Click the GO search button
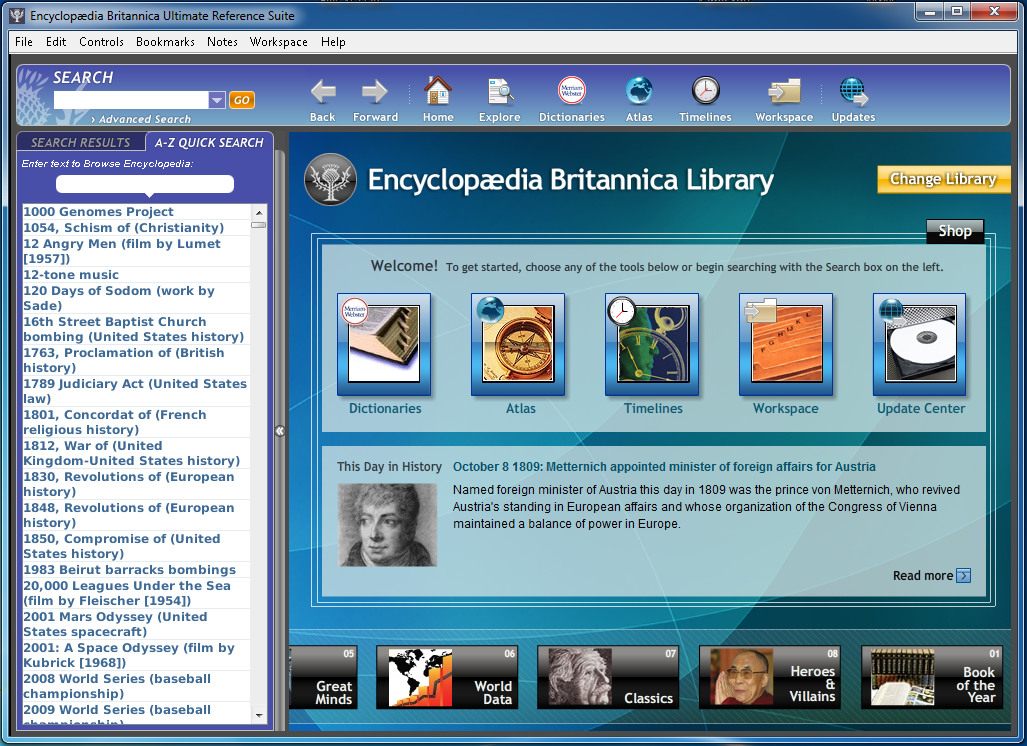The width and height of the screenshot is (1027, 746). point(242,100)
